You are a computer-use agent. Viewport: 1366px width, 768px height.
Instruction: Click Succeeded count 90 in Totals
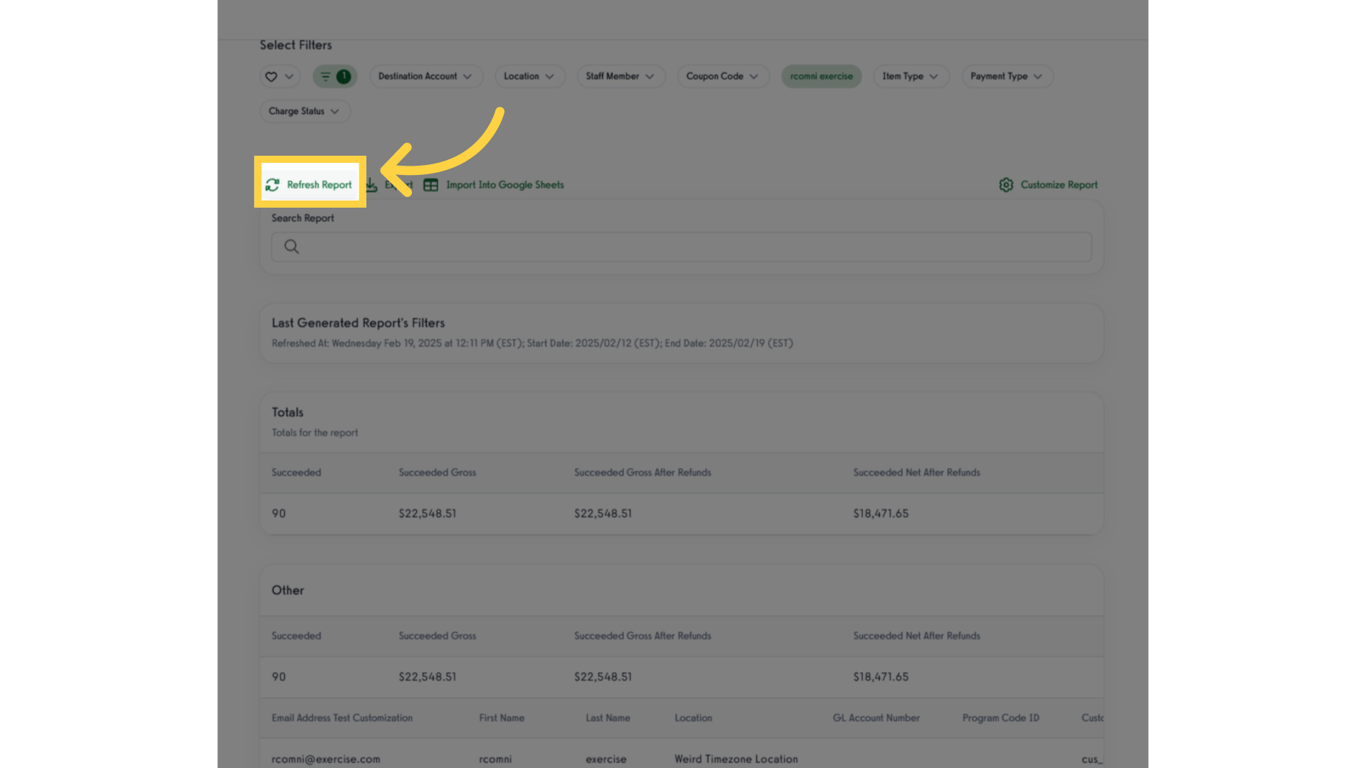click(279, 513)
